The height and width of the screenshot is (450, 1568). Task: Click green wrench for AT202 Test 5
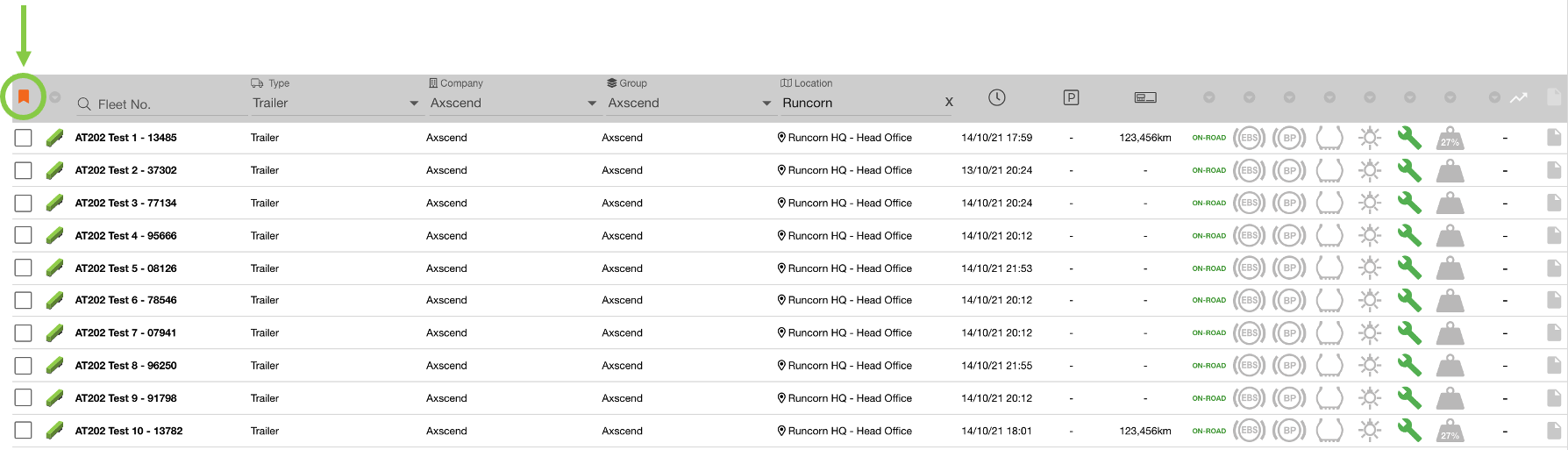[x=1408, y=268]
